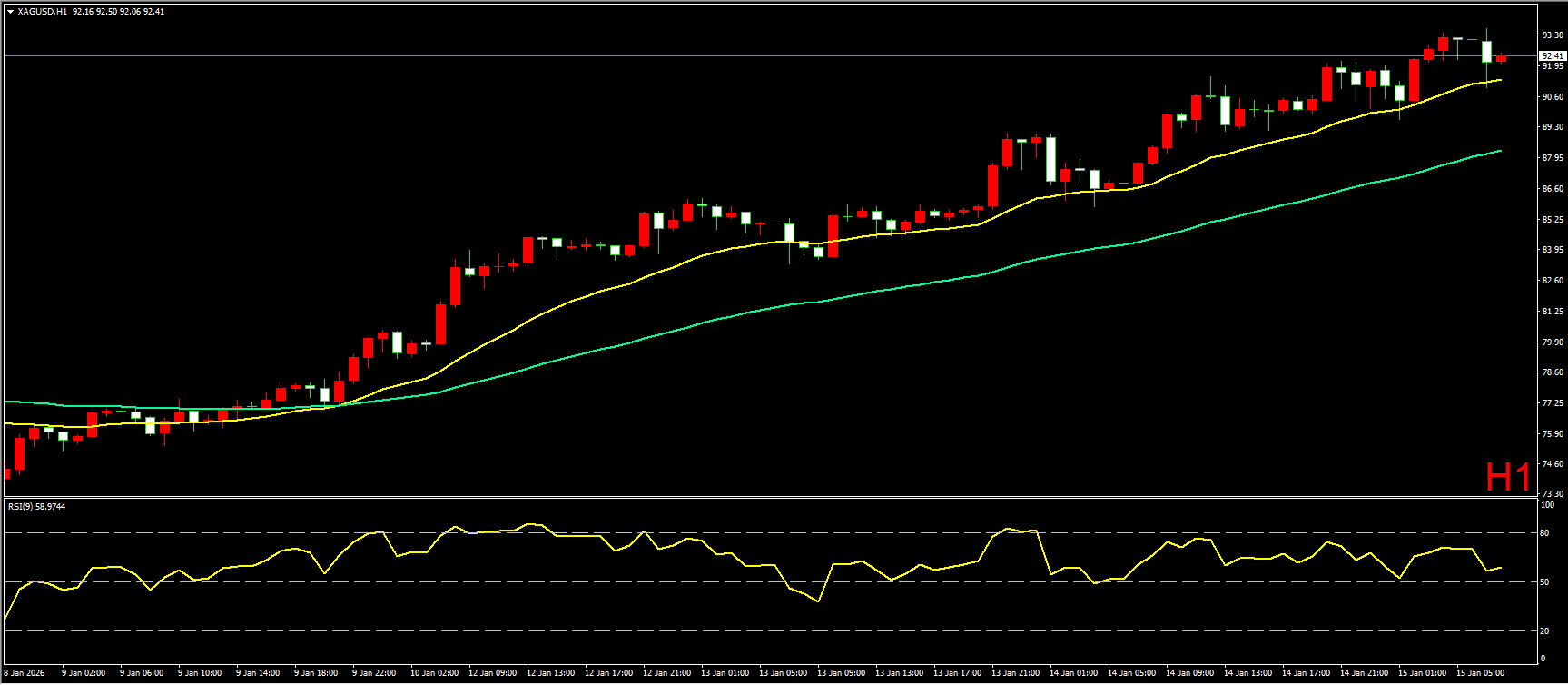This screenshot has height=685, width=1568.
Task: Select the 82.60 label on price axis
Action: (x=1553, y=281)
